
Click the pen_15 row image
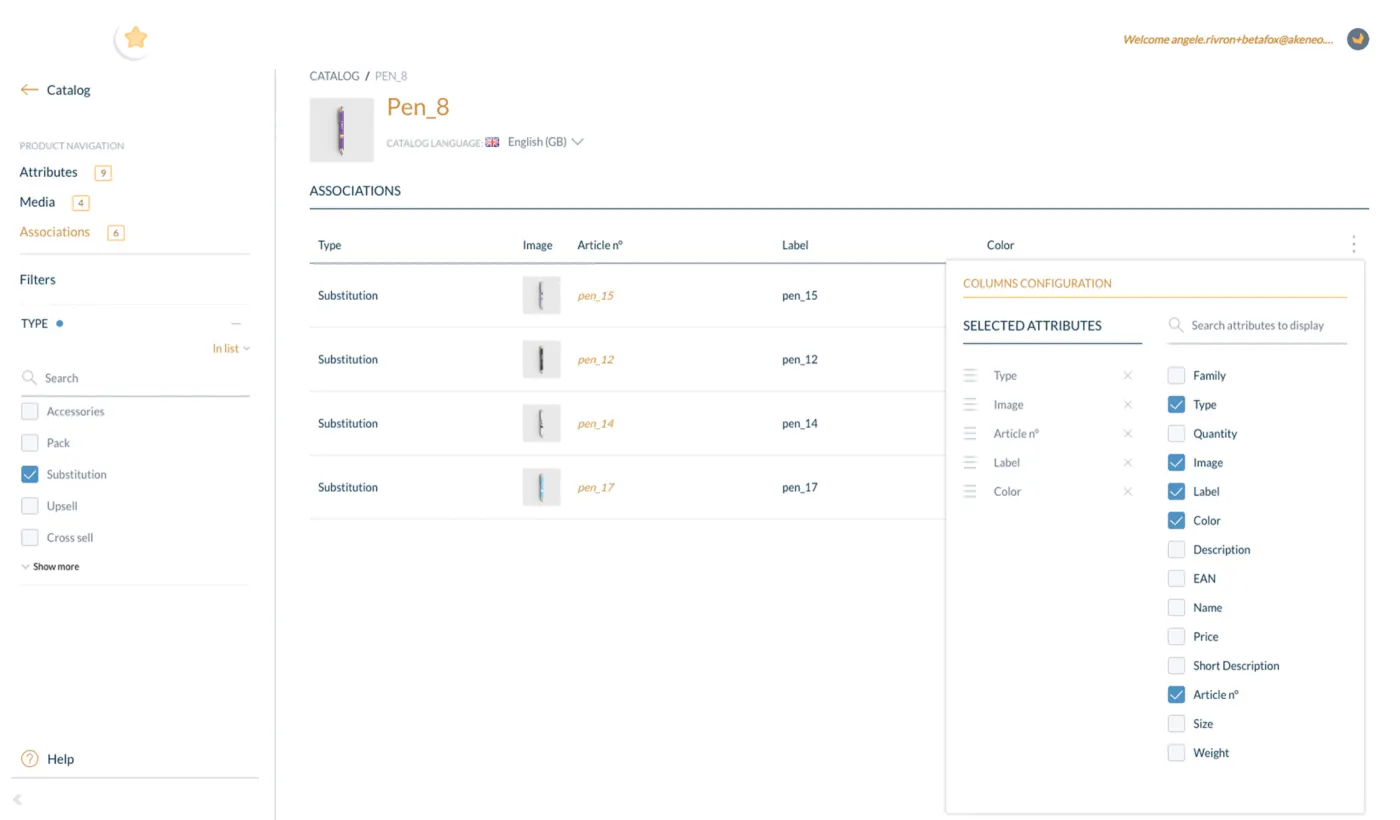541,296
